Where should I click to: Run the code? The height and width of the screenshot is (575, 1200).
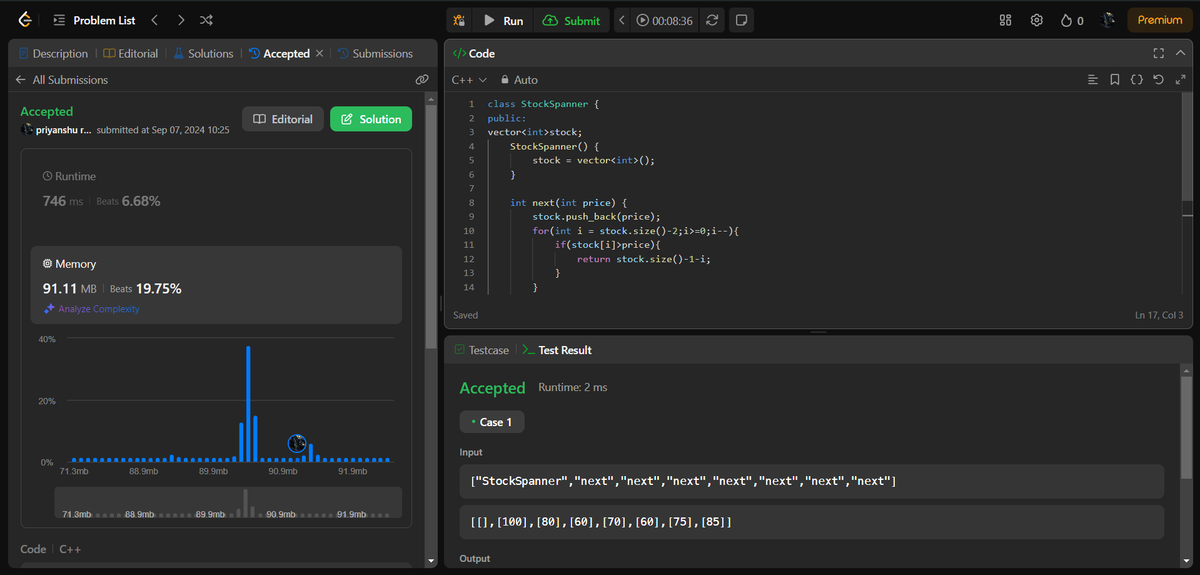point(501,20)
